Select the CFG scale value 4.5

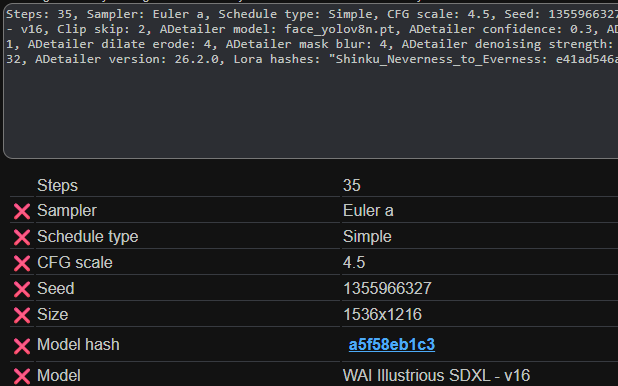pos(354,263)
